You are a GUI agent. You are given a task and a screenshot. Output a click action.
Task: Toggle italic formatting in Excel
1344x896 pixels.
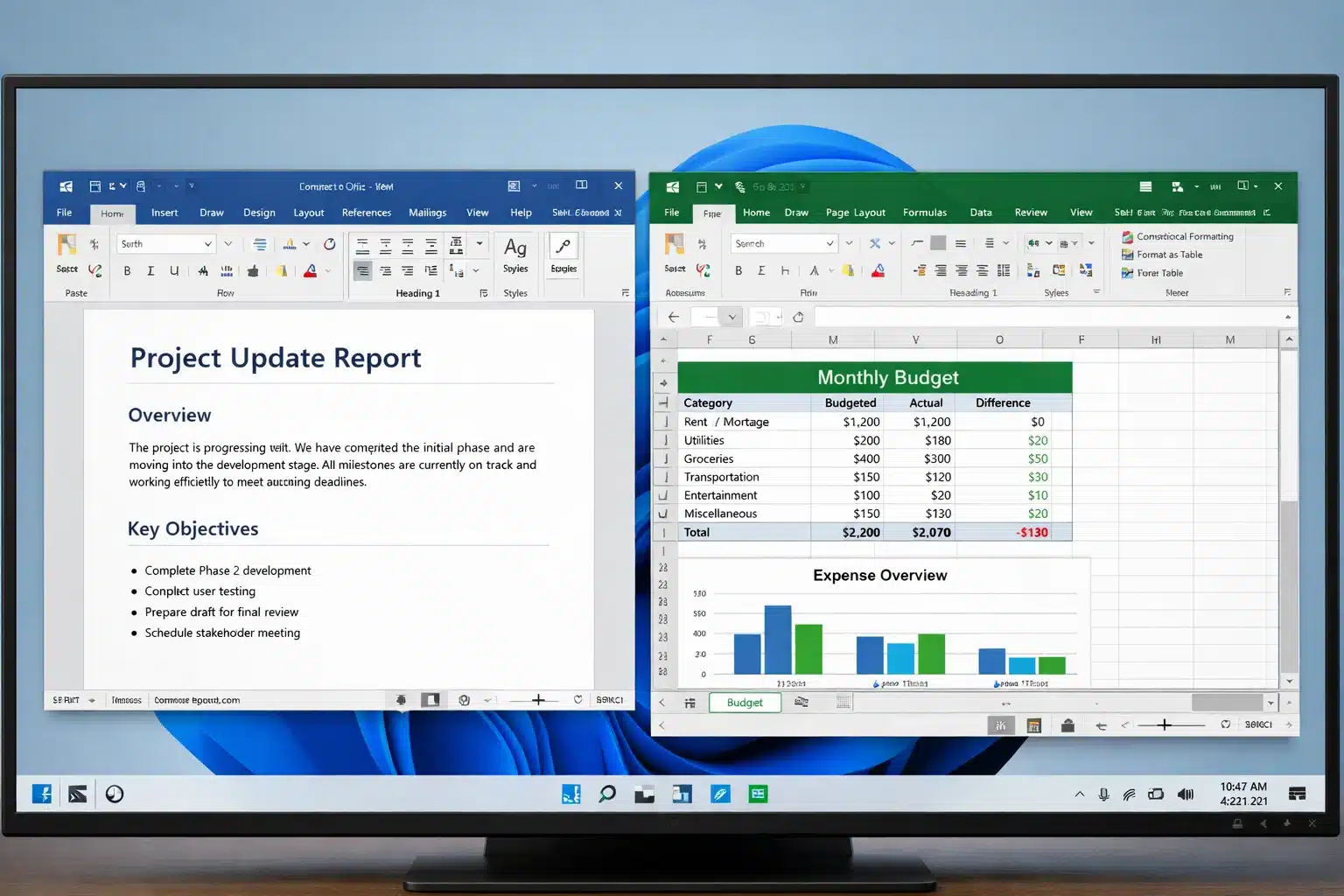(762, 270)
